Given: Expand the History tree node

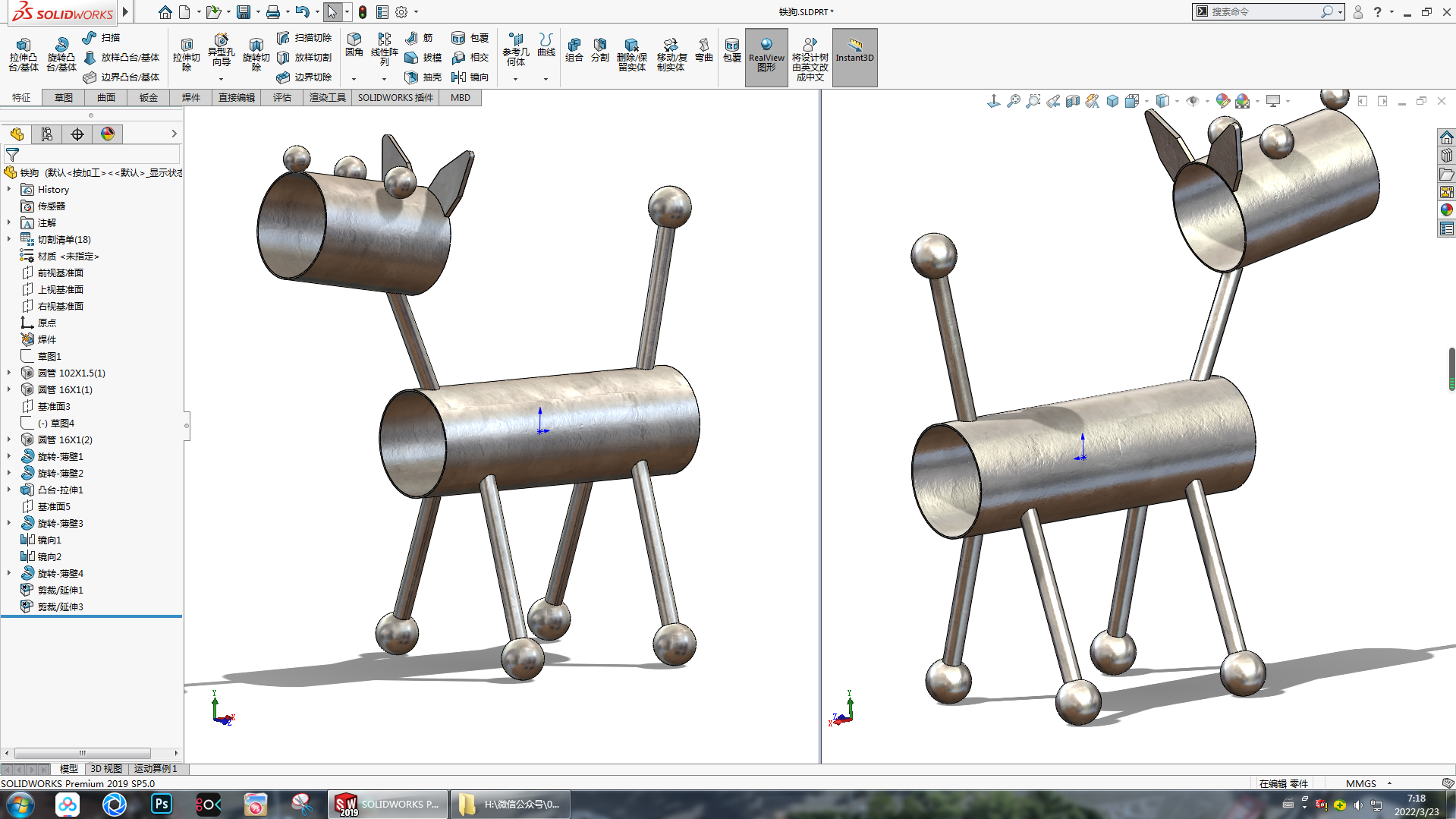Looking at the screenshot, I should pyautogui.click(x=9, y=190).
